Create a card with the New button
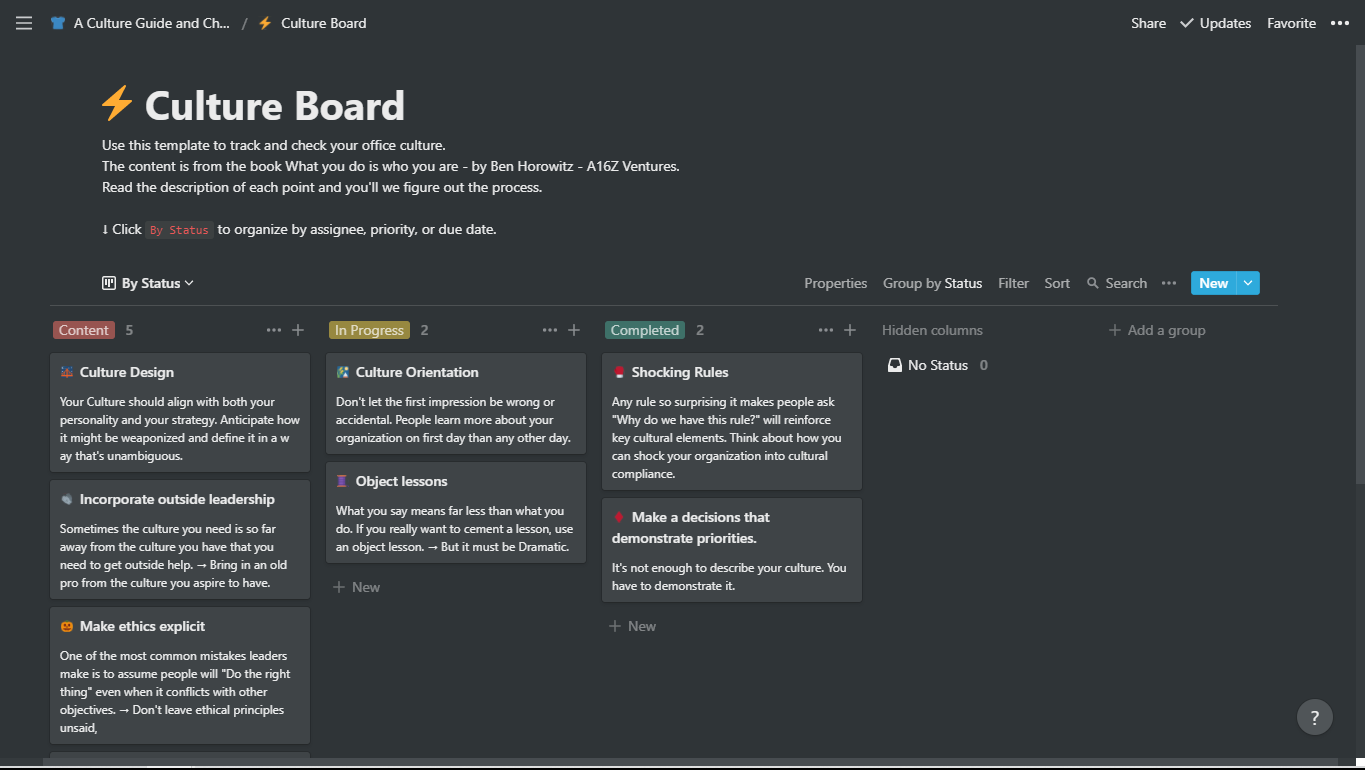 point(1213,283)
